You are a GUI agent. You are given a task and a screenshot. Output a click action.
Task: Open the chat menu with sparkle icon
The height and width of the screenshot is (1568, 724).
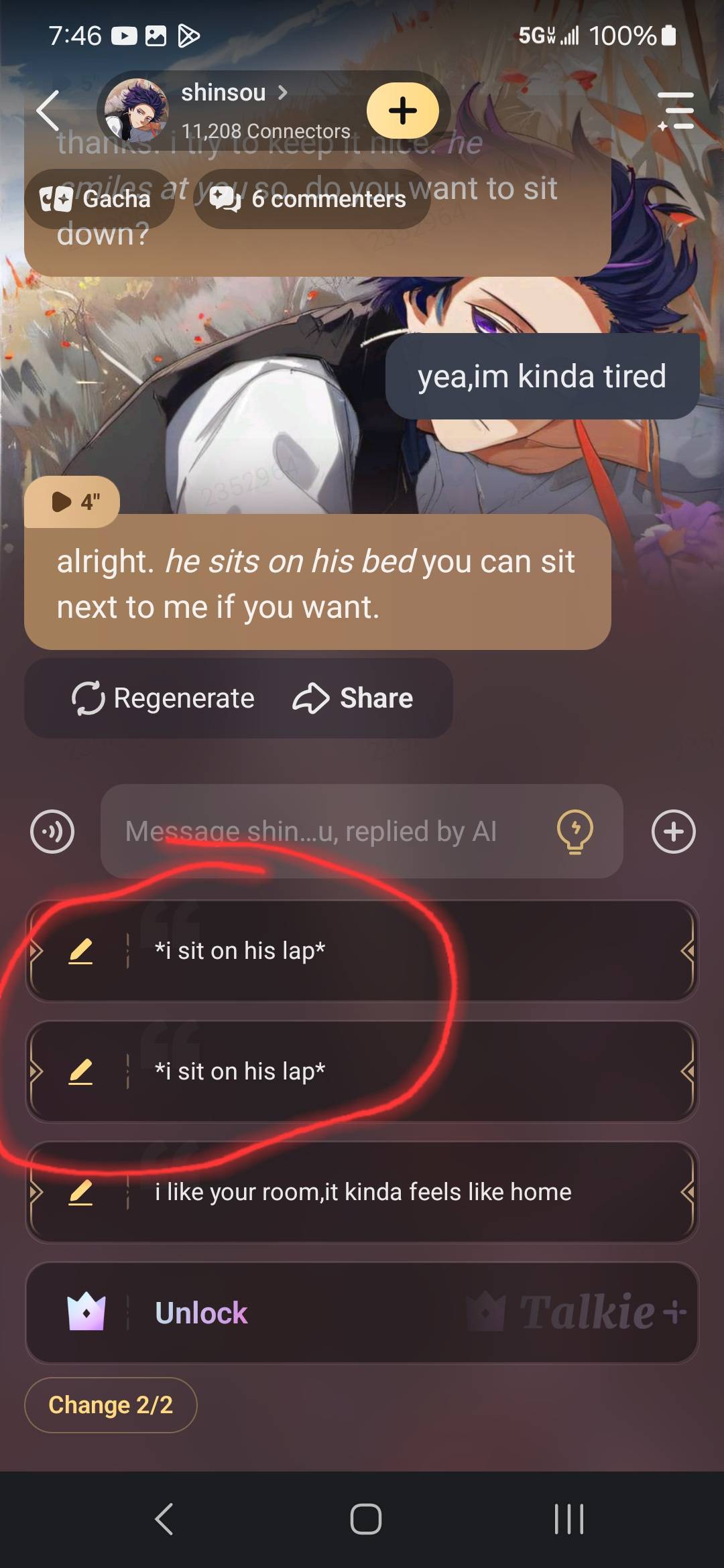pyautogui.click(x=676, y=111)
